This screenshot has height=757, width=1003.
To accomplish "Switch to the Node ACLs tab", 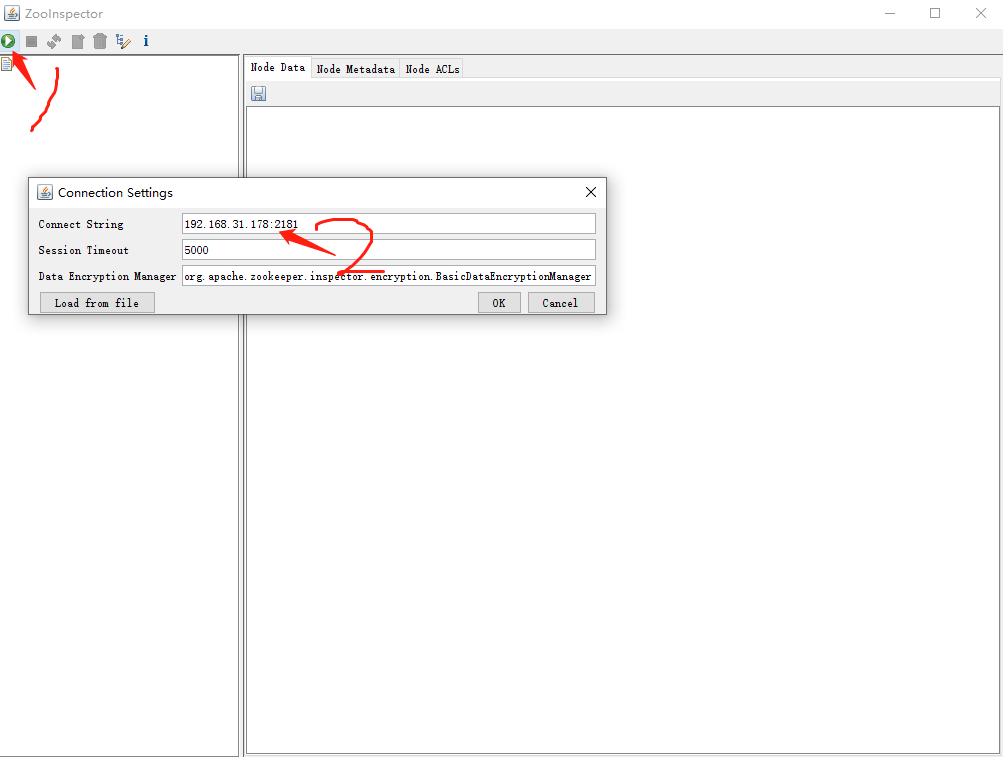I will click(x=432, y=69).
